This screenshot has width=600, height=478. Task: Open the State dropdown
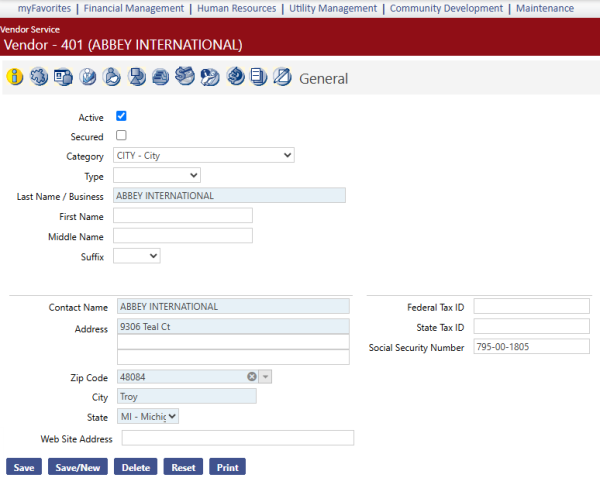pyautogui.click(x=148, y=416)
